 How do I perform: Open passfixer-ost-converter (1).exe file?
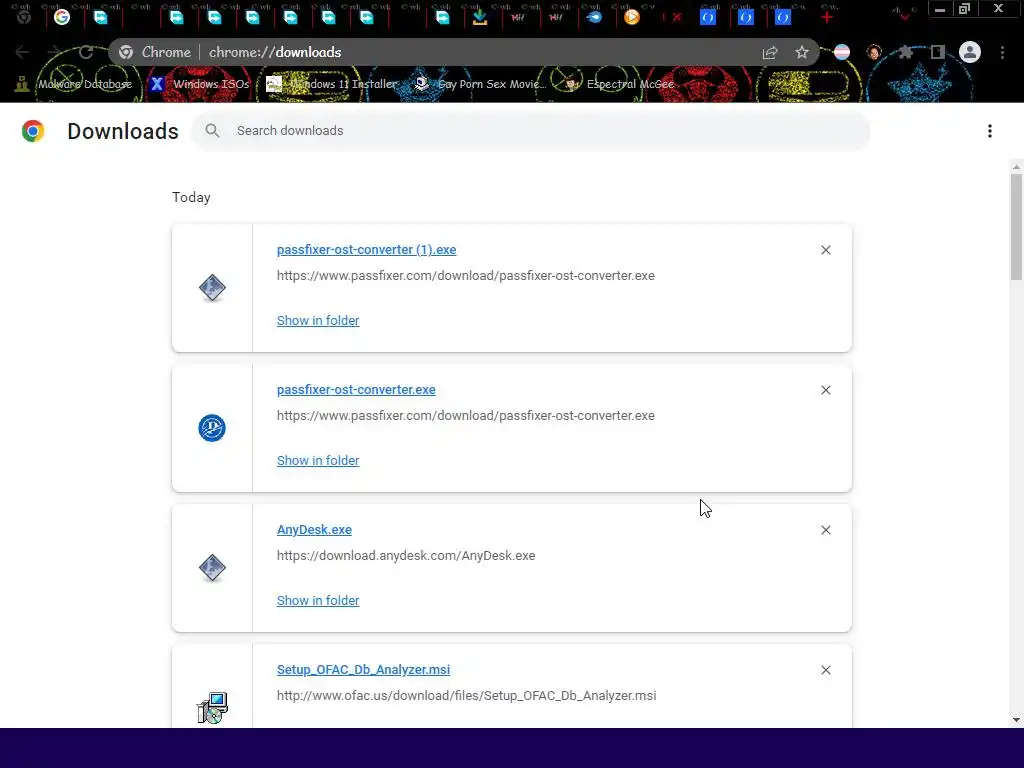tap(366, 249)
